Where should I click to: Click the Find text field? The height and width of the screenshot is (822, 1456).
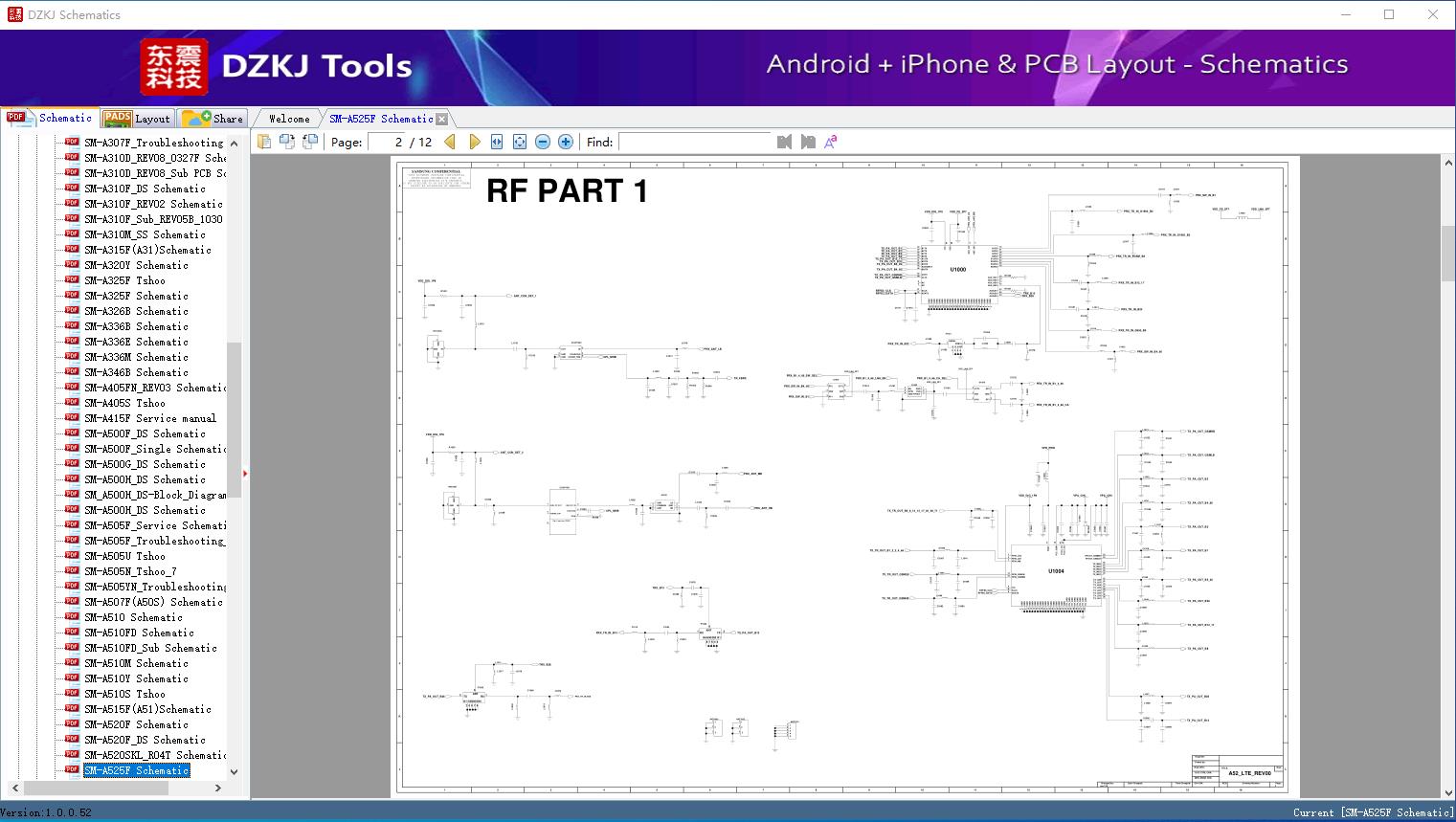[695, 142]
